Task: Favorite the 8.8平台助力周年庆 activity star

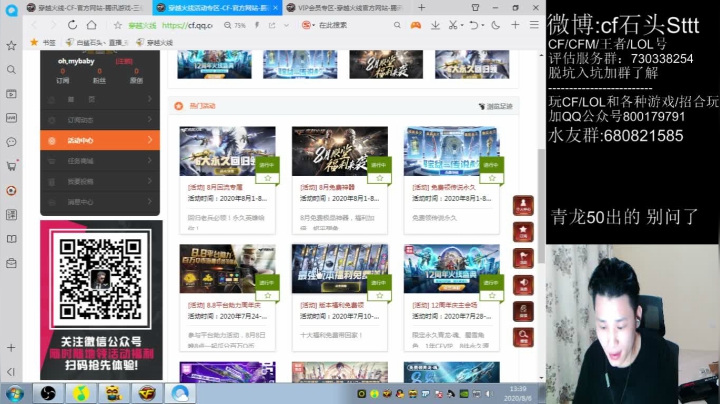Action: coord(268,296)
